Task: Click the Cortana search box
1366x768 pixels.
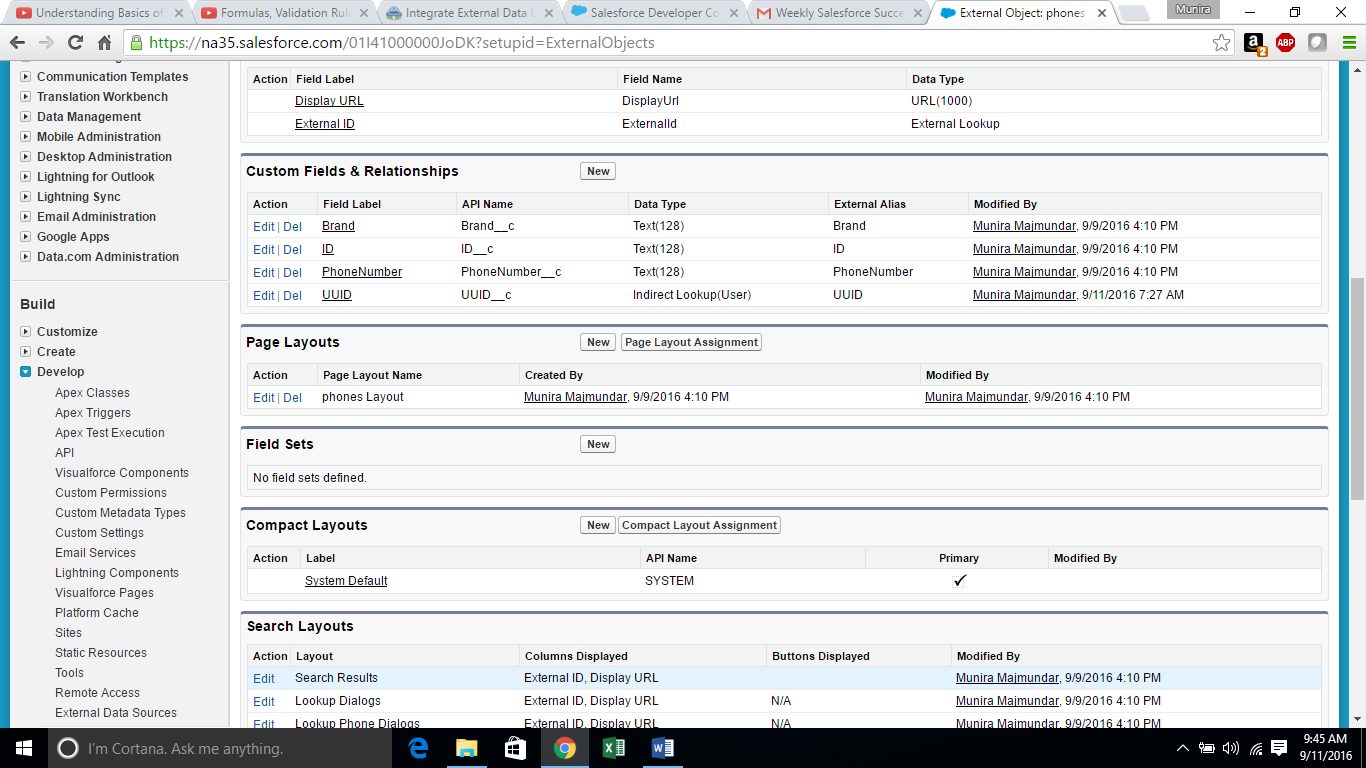Action: tap(222, 748)
